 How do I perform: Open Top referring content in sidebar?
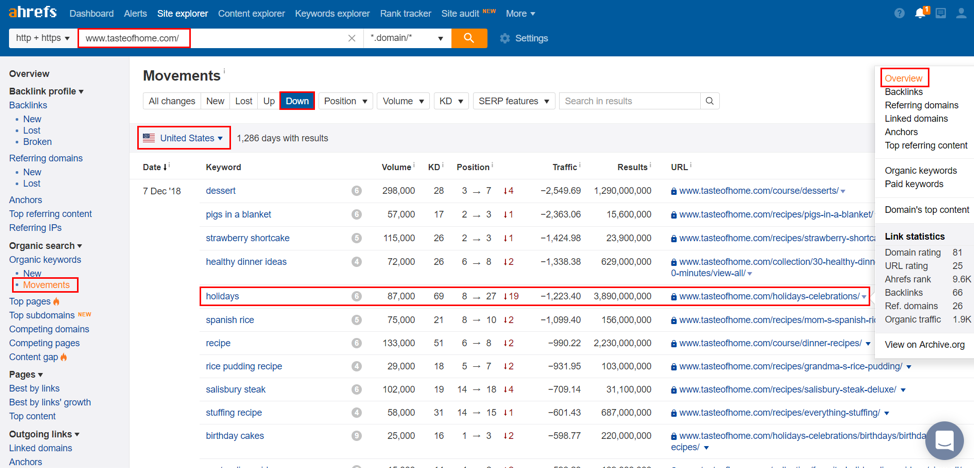click(50, 214)
